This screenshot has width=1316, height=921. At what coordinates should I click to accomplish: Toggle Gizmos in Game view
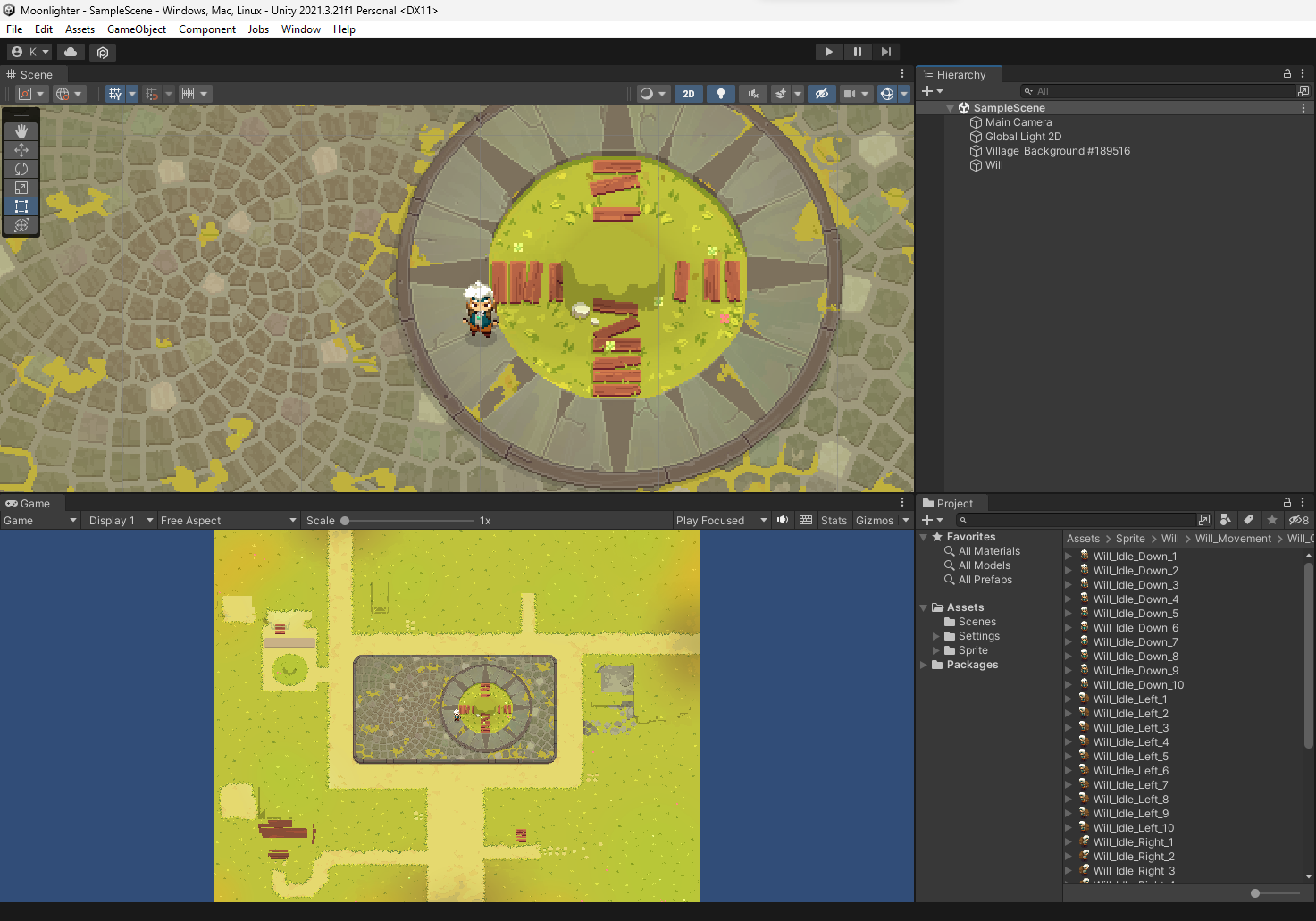[875, 520]
